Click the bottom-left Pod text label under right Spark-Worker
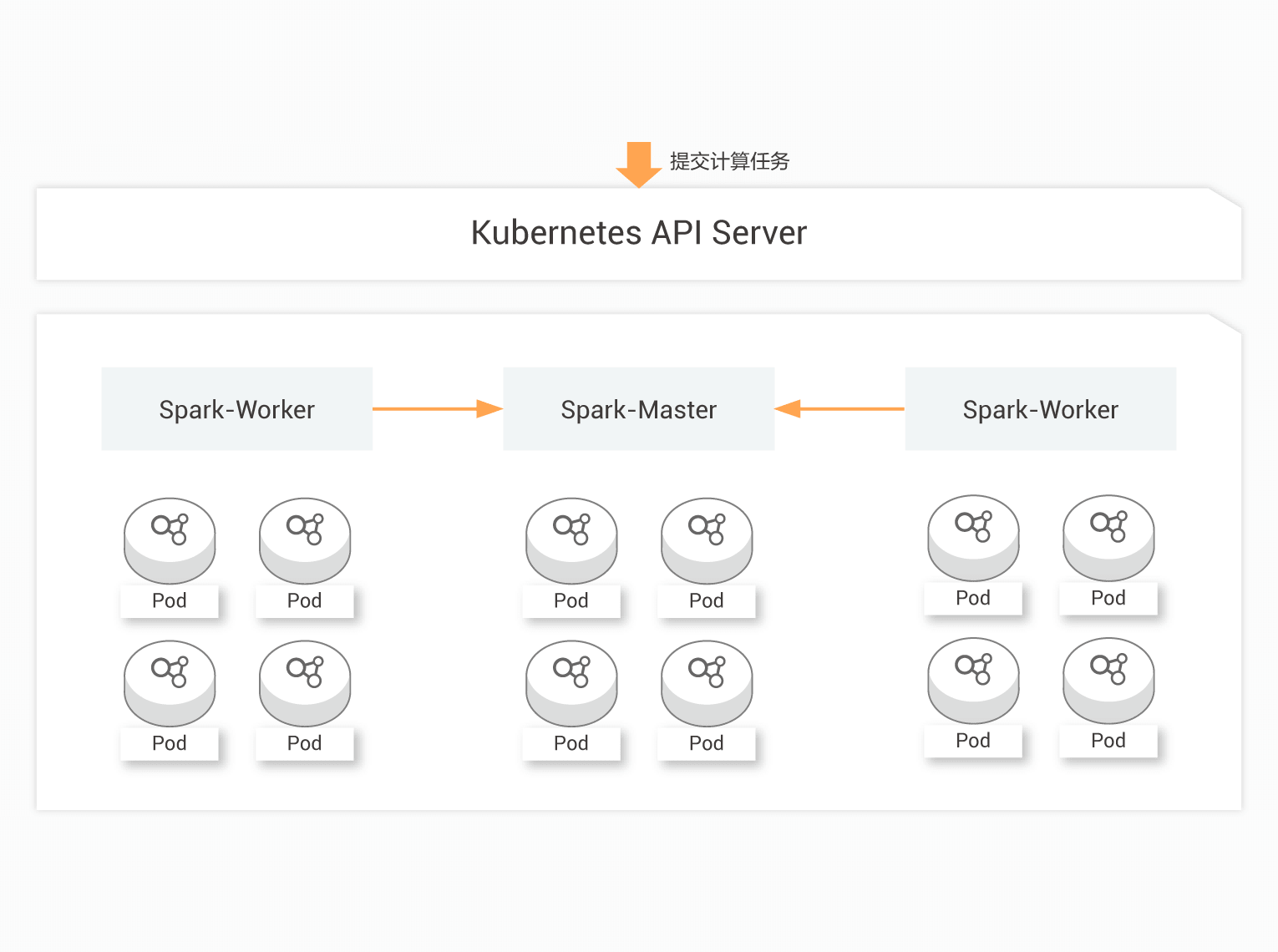Viewport: 1278px width, 952px height. point(973,741)
